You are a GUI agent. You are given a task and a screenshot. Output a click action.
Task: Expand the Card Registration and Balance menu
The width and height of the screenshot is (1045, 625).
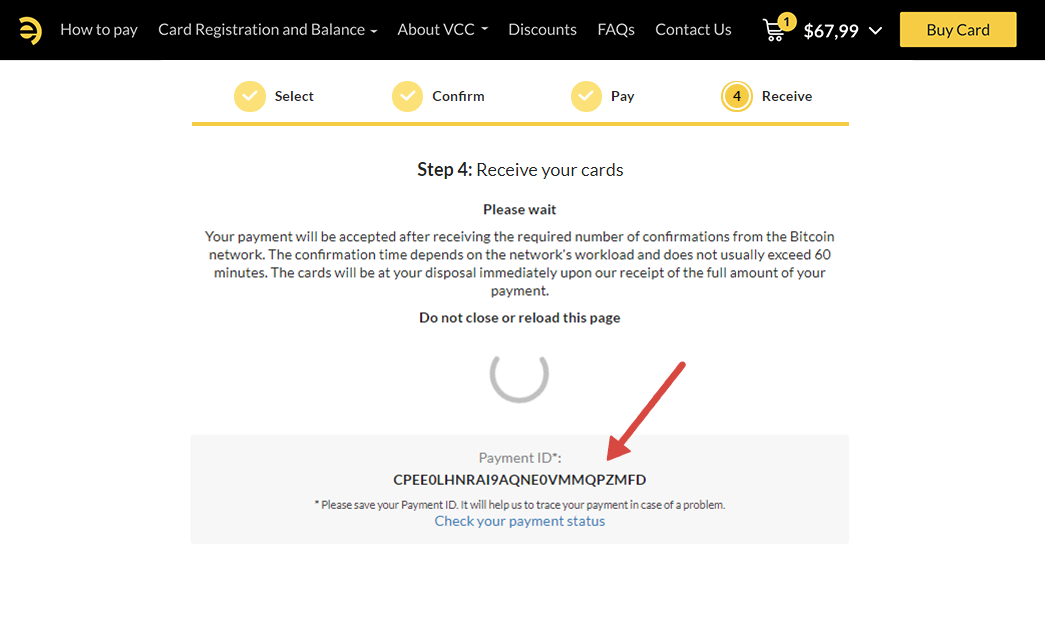267,30
